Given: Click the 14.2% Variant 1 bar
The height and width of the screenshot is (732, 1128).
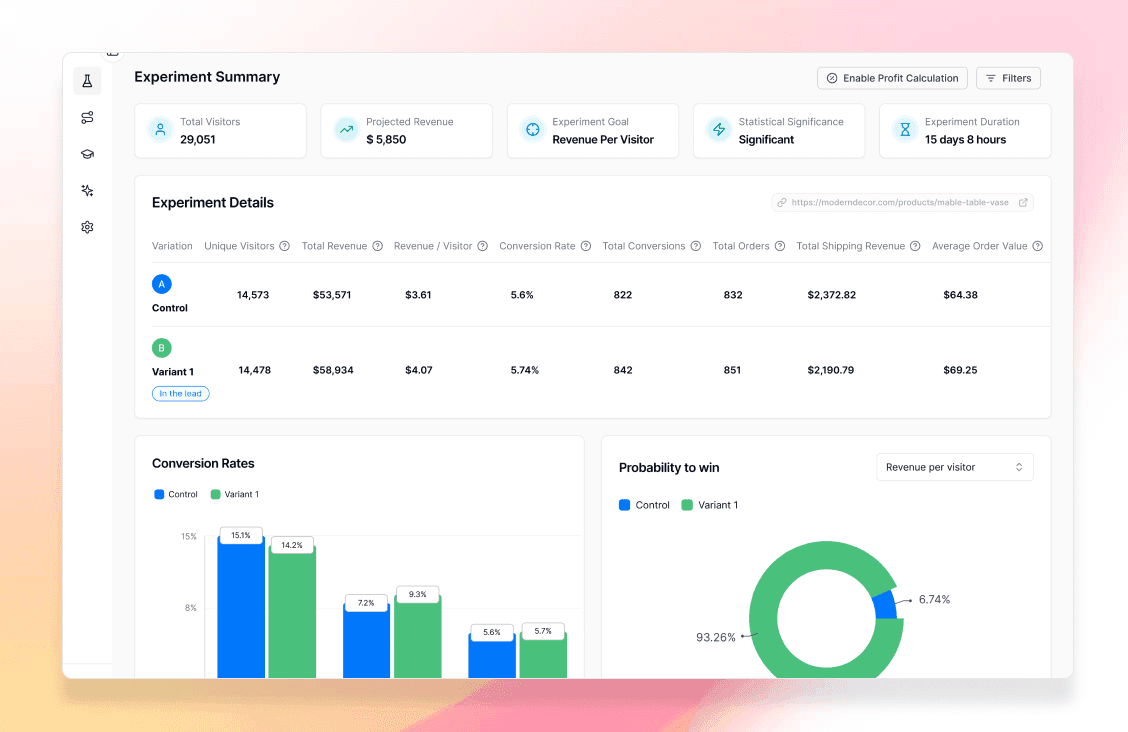Looking at the screenshot, I should (x=292, y=613).
